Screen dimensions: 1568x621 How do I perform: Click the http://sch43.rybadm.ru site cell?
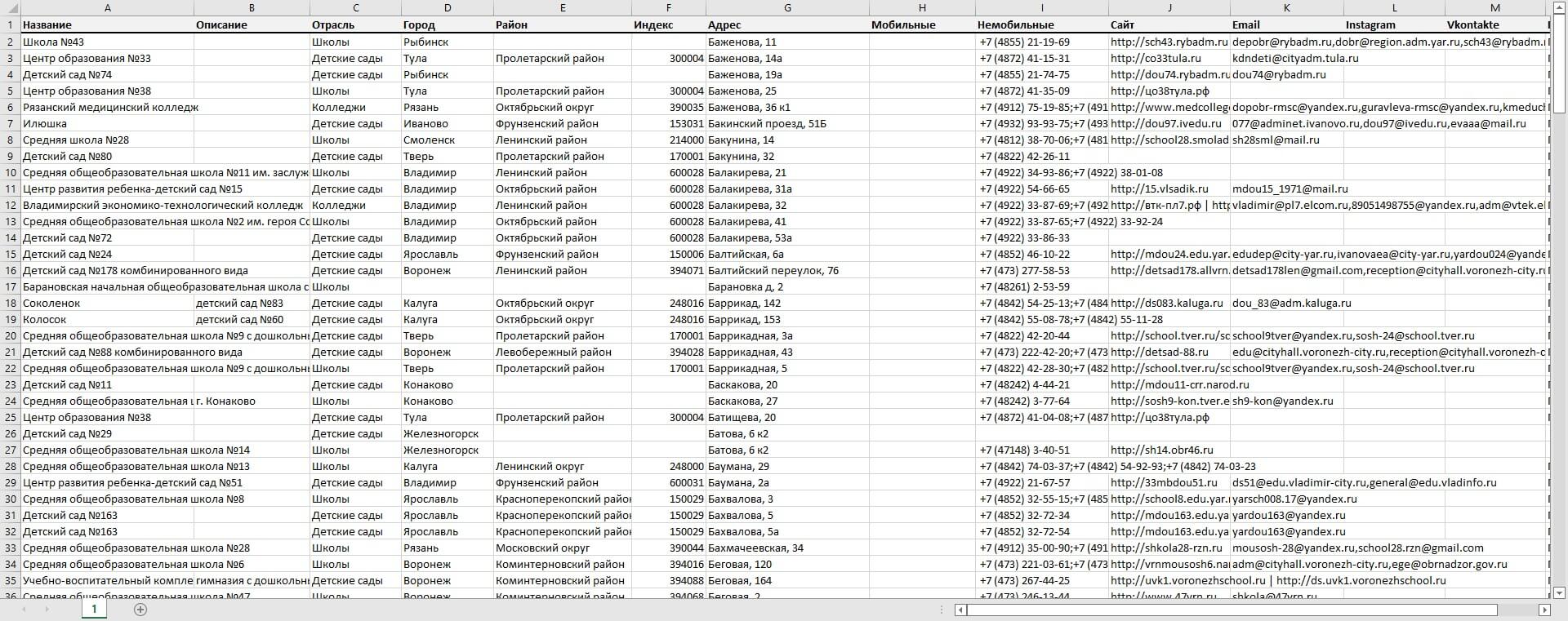tap(1169, 42)
